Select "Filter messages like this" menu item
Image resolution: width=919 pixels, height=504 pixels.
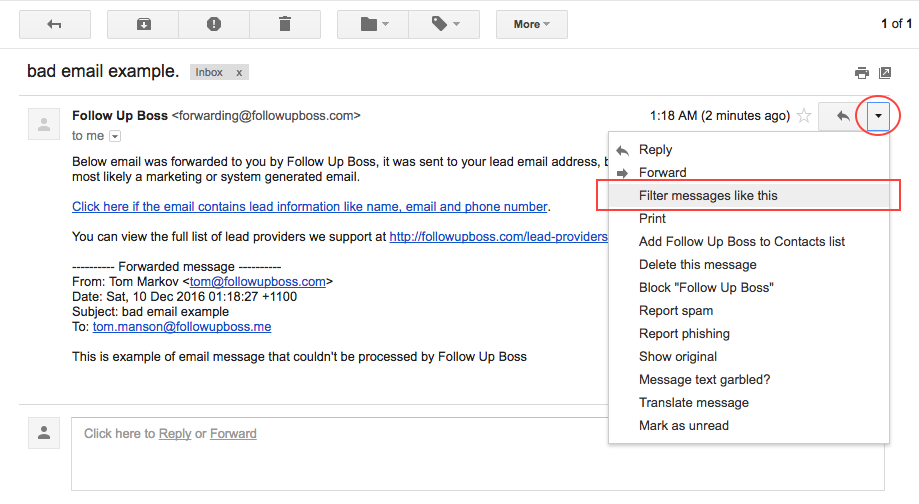pos(708,196)
